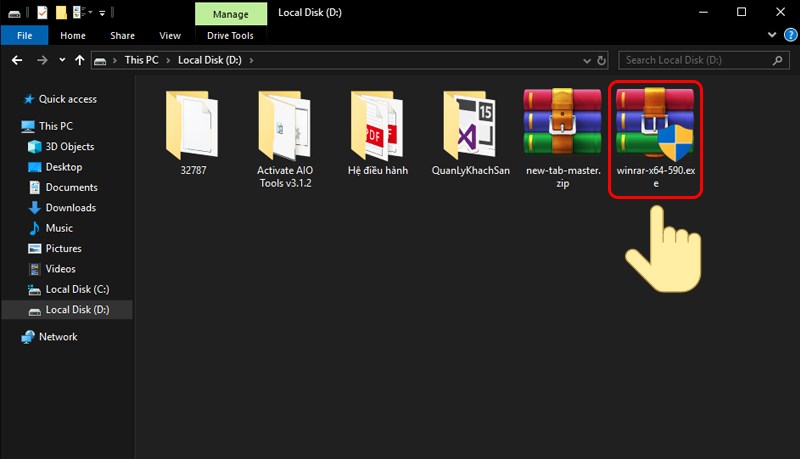Select the Hệ điều hành folder icon
The height and width of the screenshot is (459, 800).
378,124
